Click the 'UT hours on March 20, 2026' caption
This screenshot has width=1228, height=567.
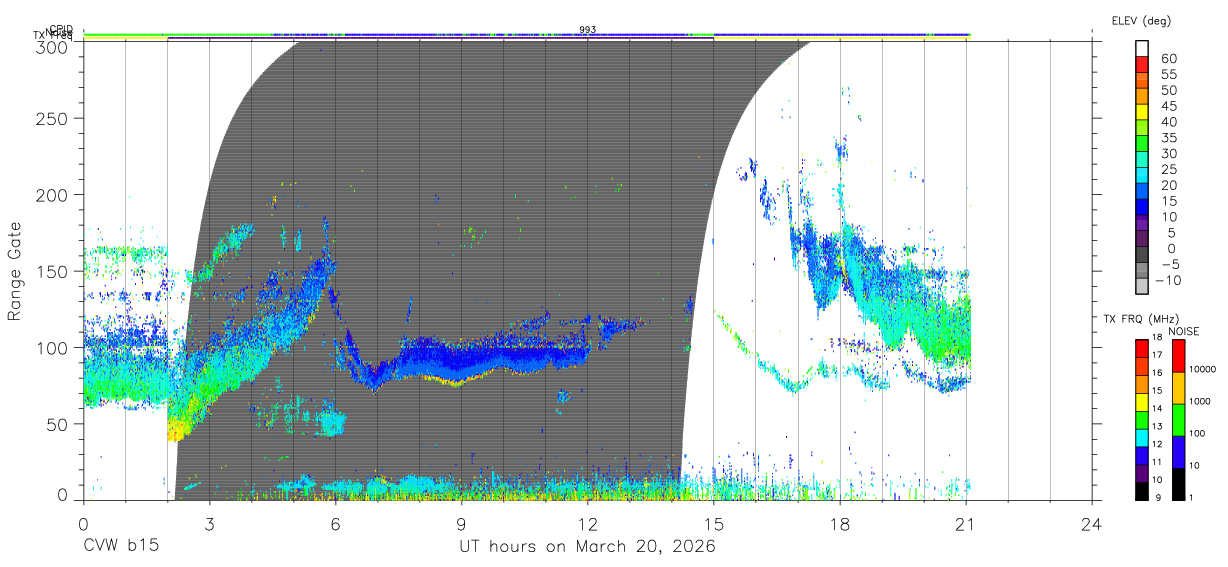pos(587,547)
